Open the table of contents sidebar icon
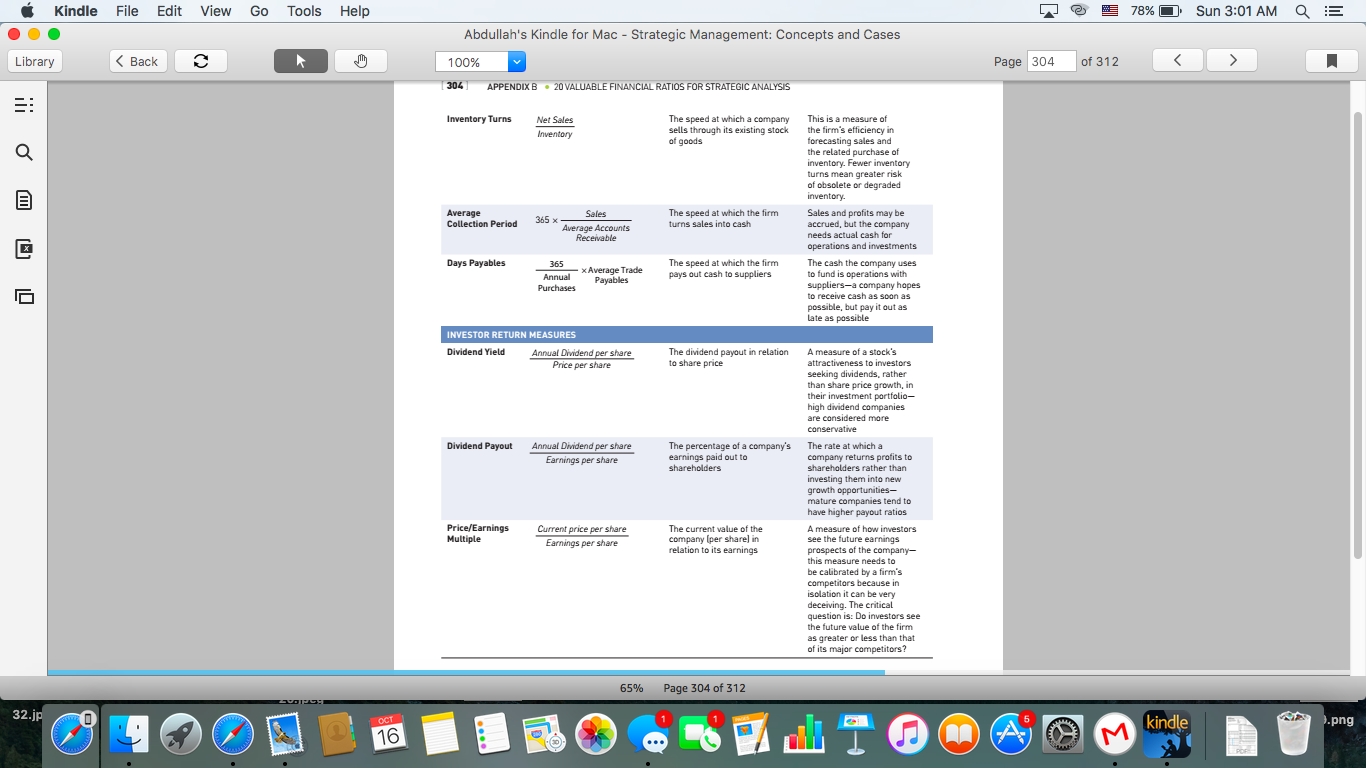 [25, 105]
